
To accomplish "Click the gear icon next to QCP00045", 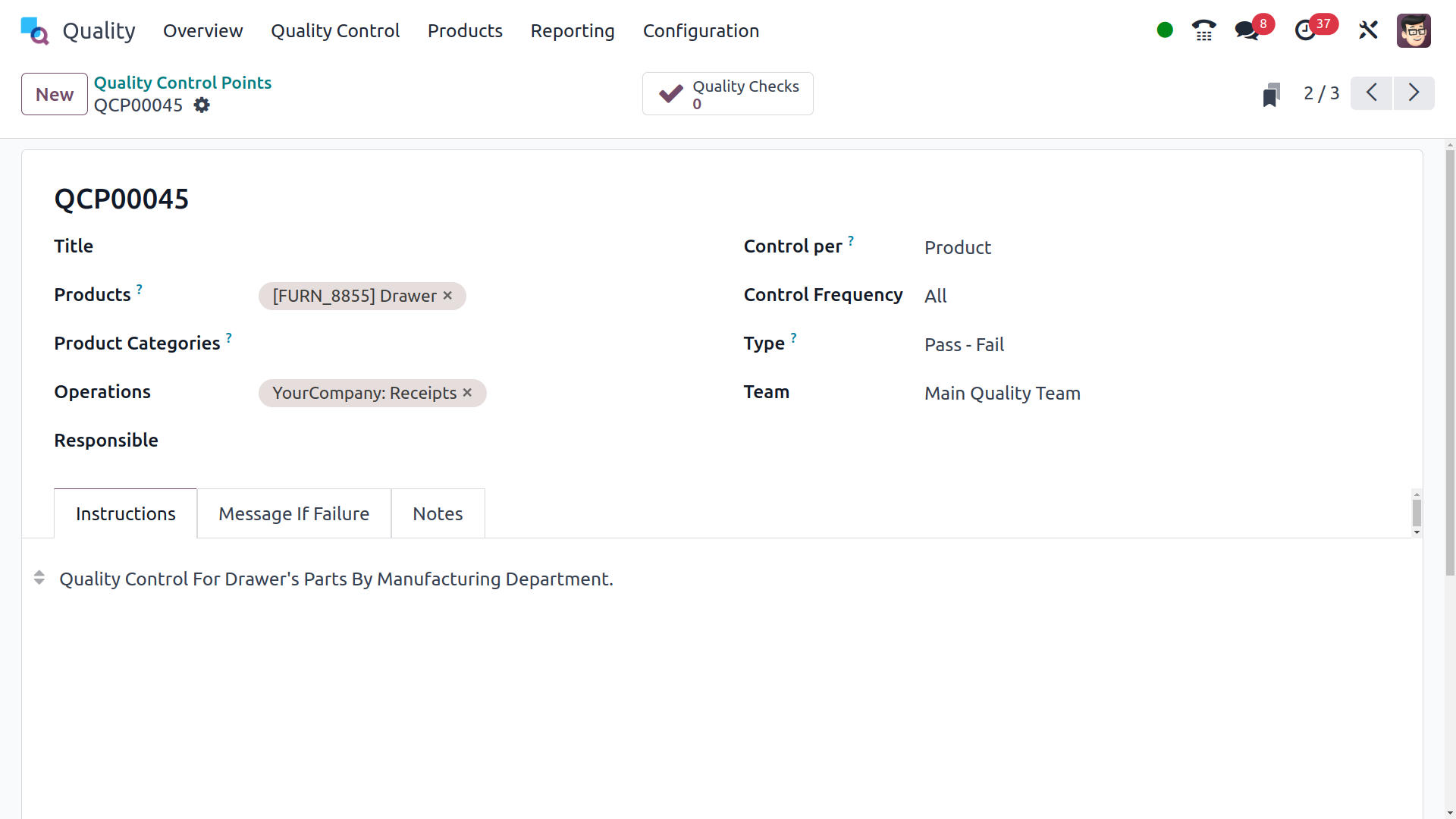I will tap(202, 105).
